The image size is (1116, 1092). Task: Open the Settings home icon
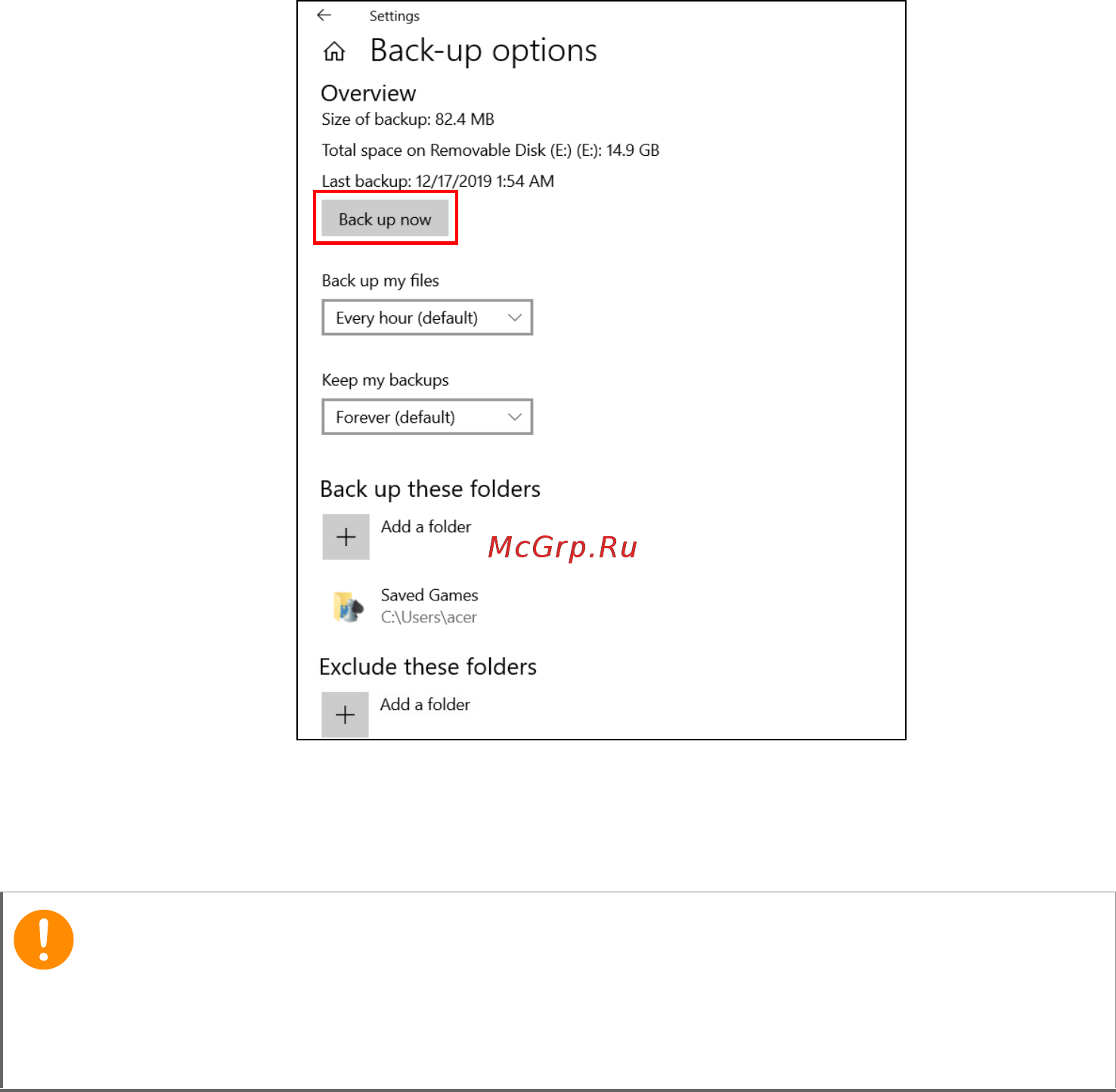point(334,51)
